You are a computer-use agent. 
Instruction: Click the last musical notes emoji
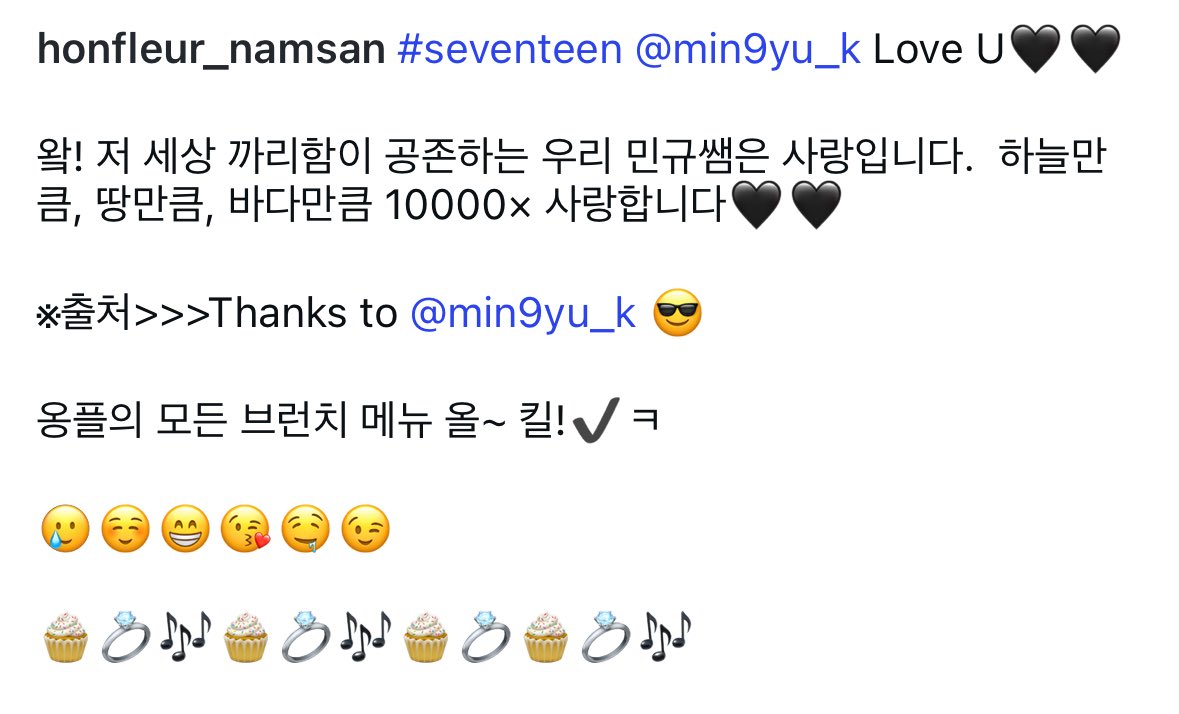pos(665,636)
